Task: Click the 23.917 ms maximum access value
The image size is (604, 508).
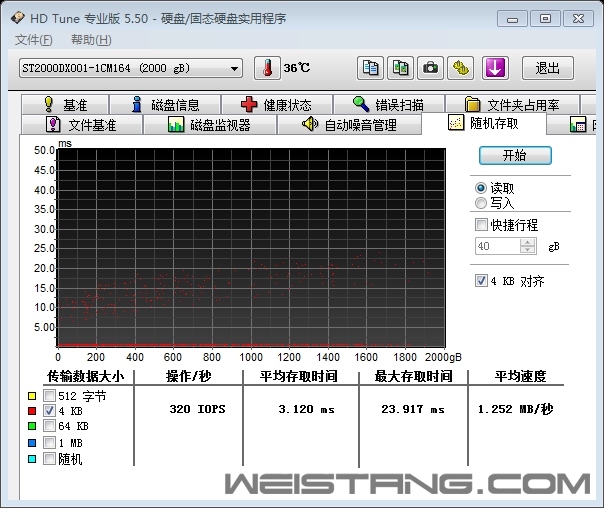Action: click(x=413, y=409)
